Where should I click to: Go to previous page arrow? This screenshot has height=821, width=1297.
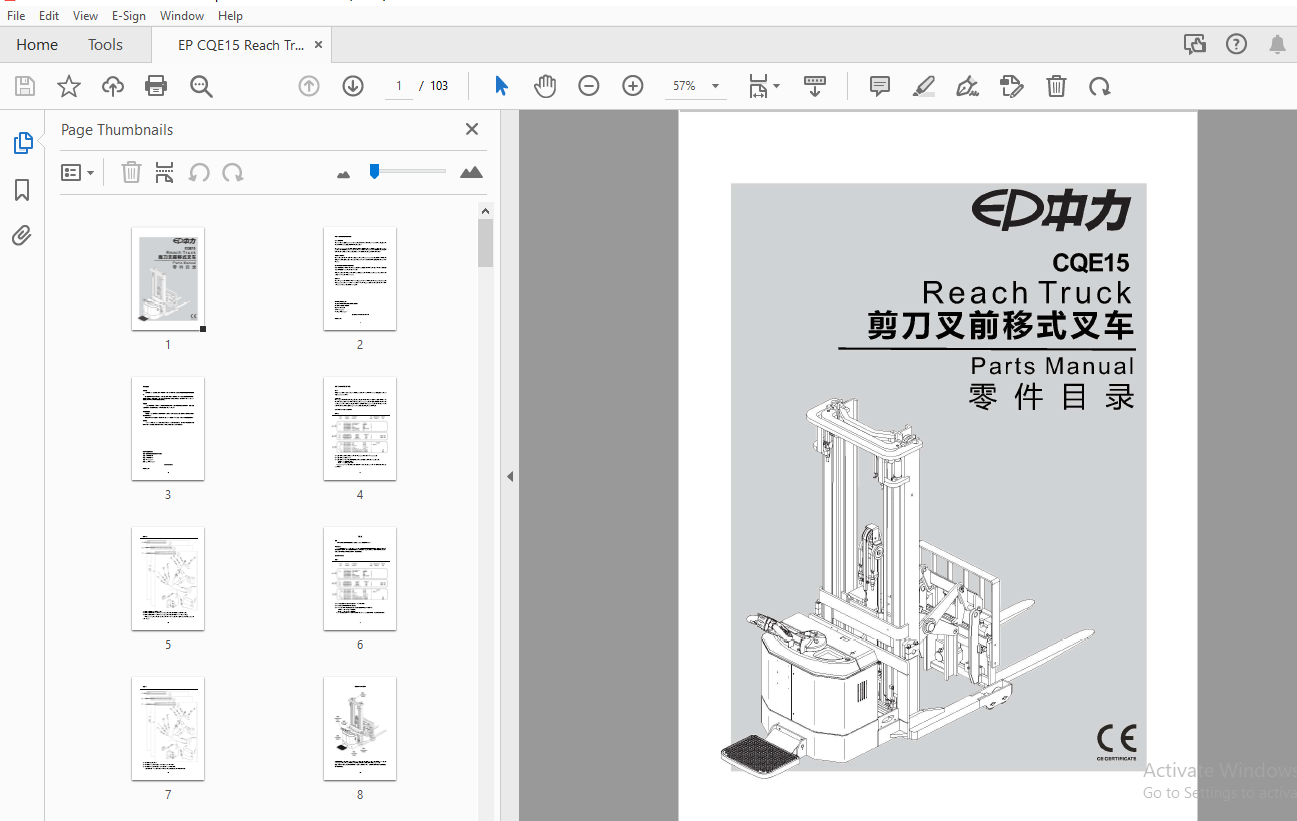pos(309,86)
